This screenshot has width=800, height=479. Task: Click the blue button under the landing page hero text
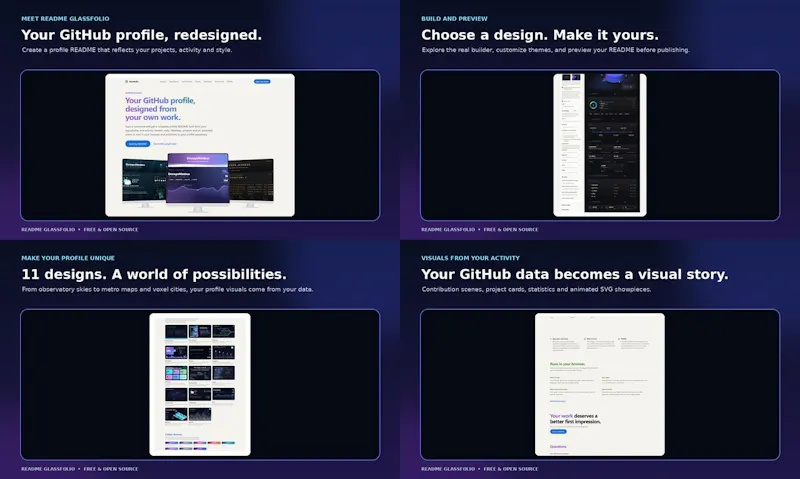click(138, 144)
